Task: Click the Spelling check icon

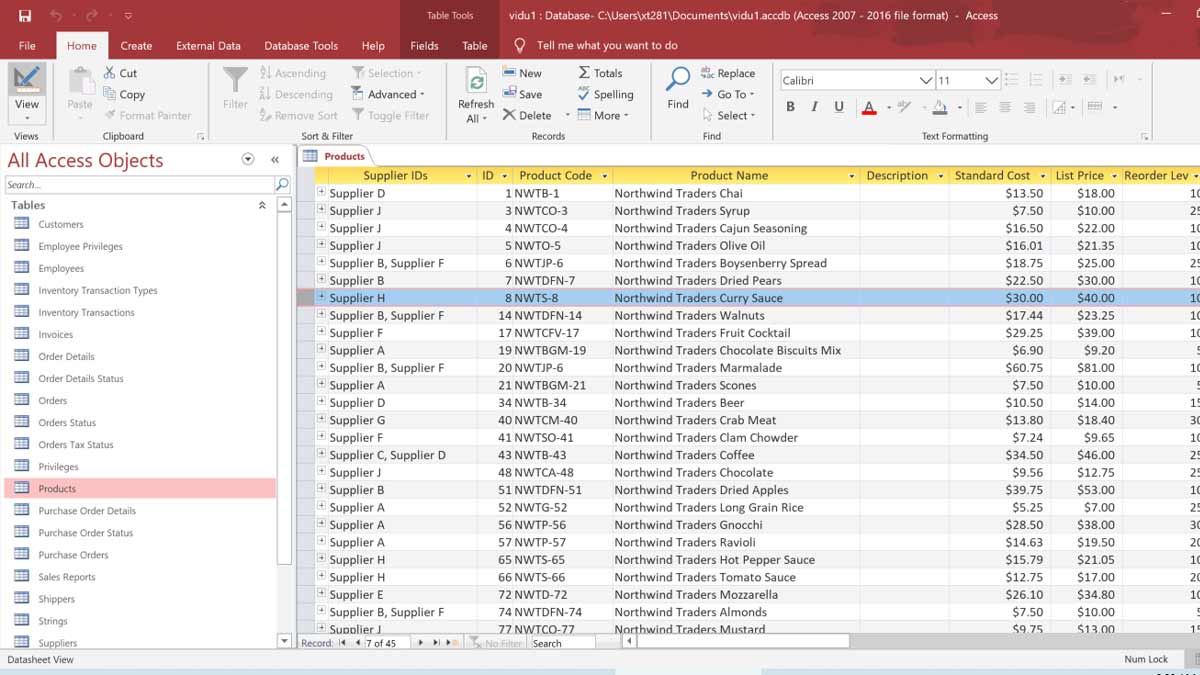Action: 584,94
